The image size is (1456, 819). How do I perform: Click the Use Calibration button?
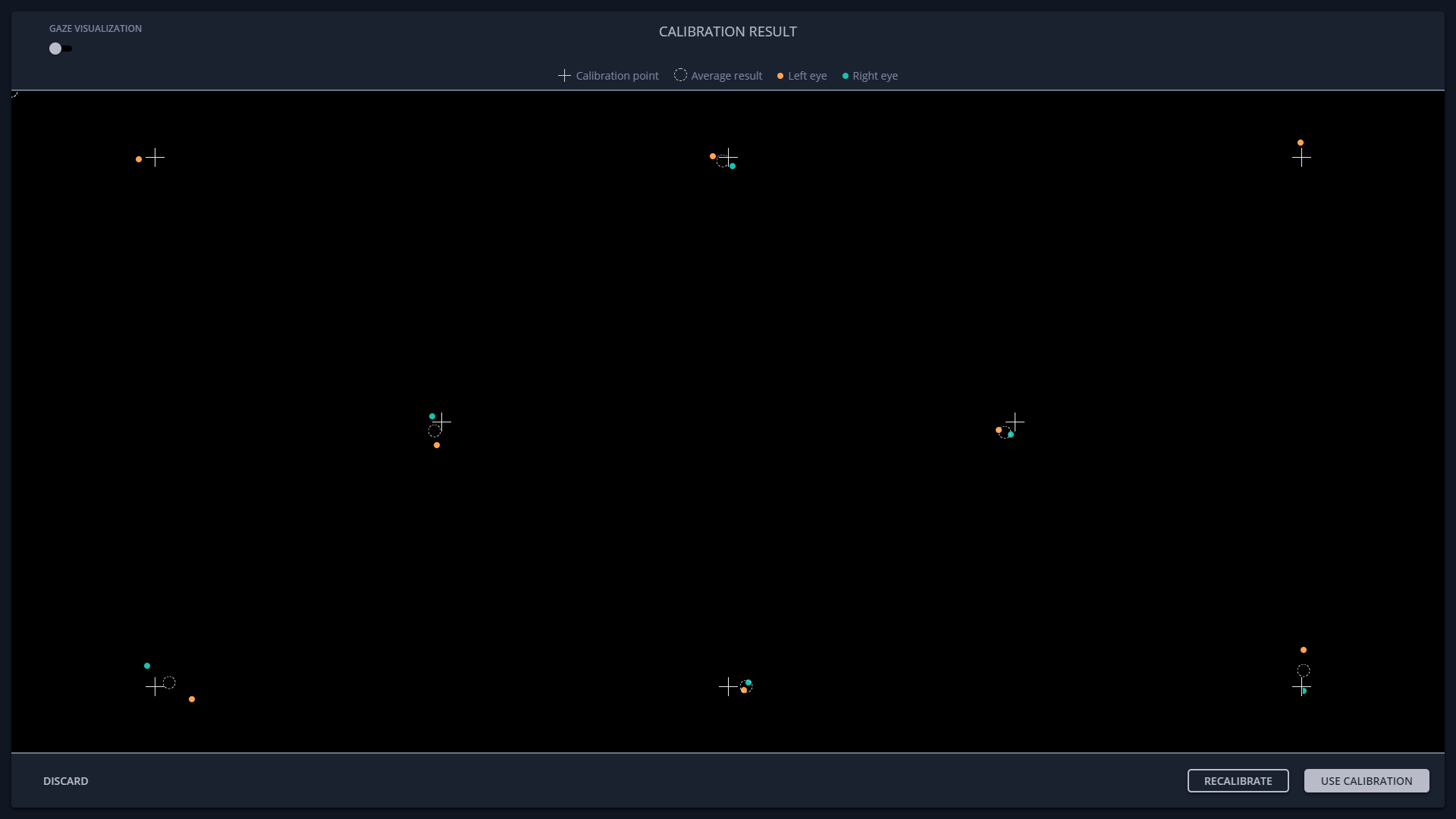[1366, 780]
